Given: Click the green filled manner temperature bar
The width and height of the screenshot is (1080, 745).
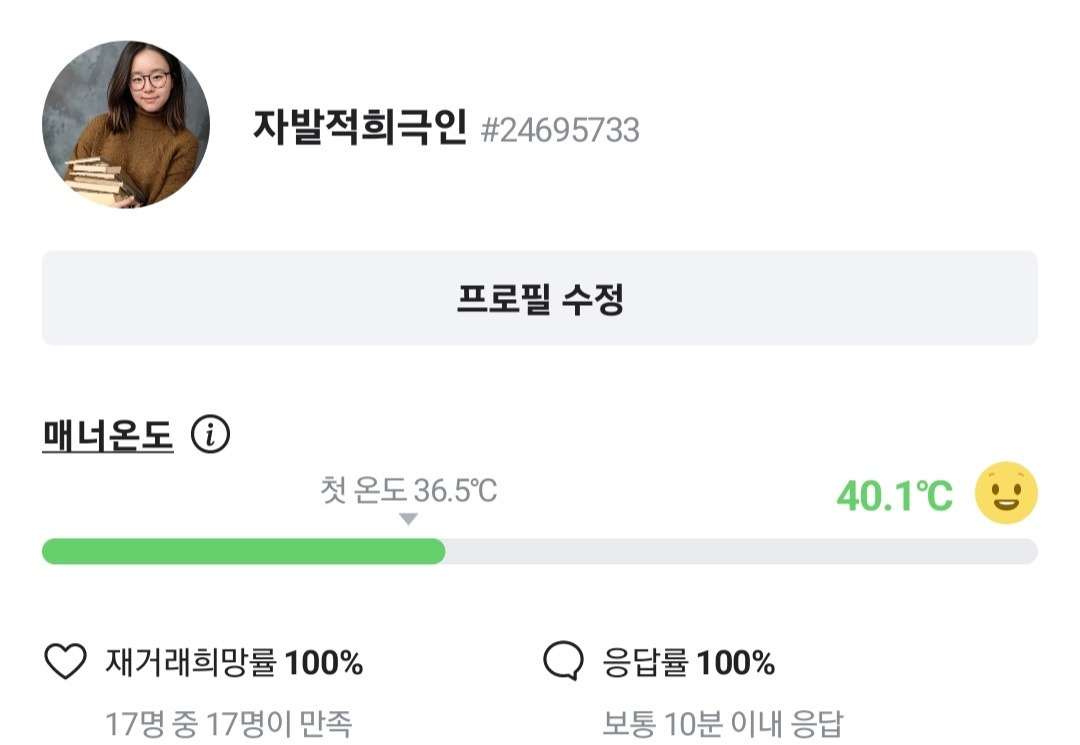Looking at the screenshot, I should (x=243, y=551).
